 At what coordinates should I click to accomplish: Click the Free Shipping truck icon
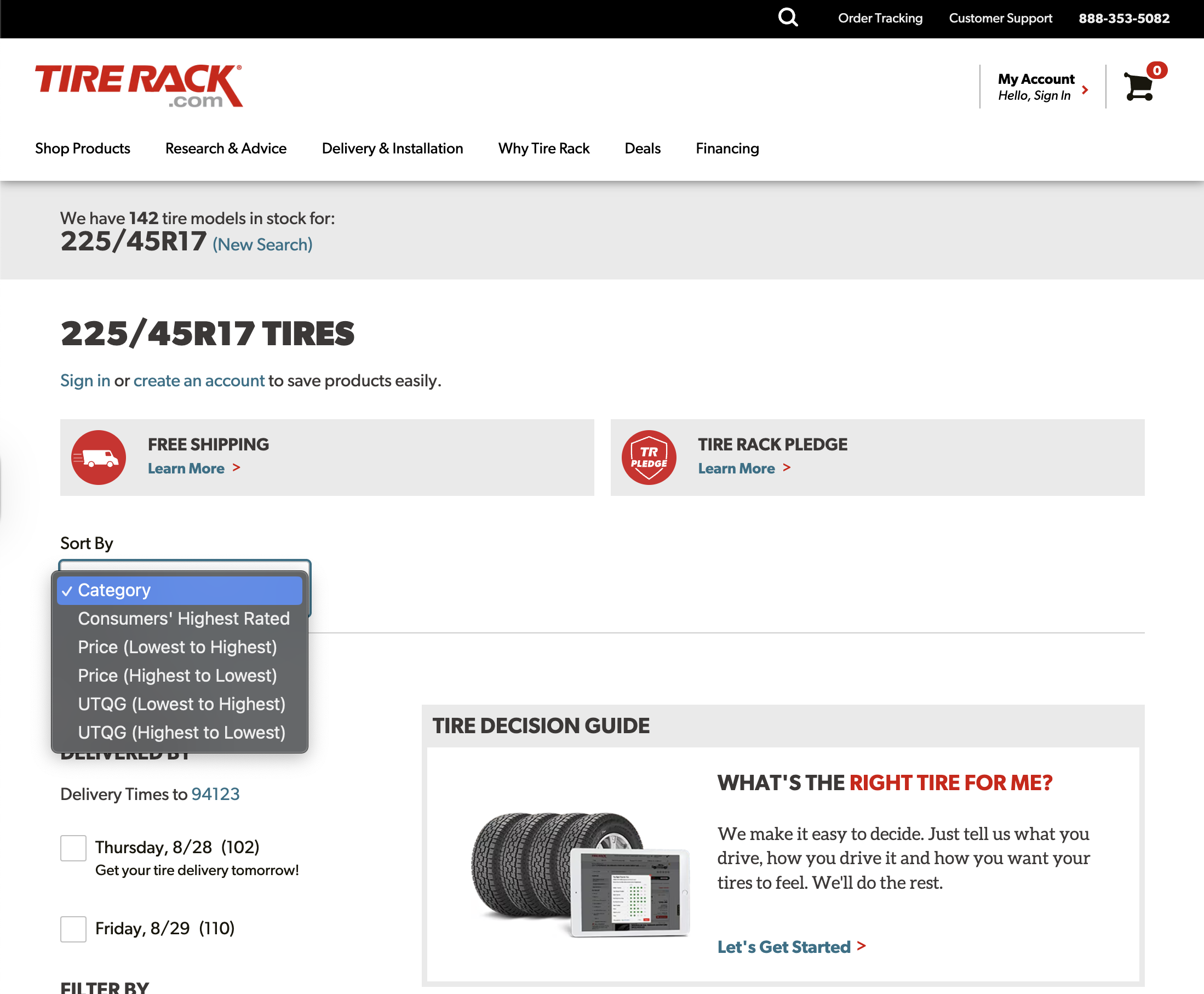pos(98,457)
